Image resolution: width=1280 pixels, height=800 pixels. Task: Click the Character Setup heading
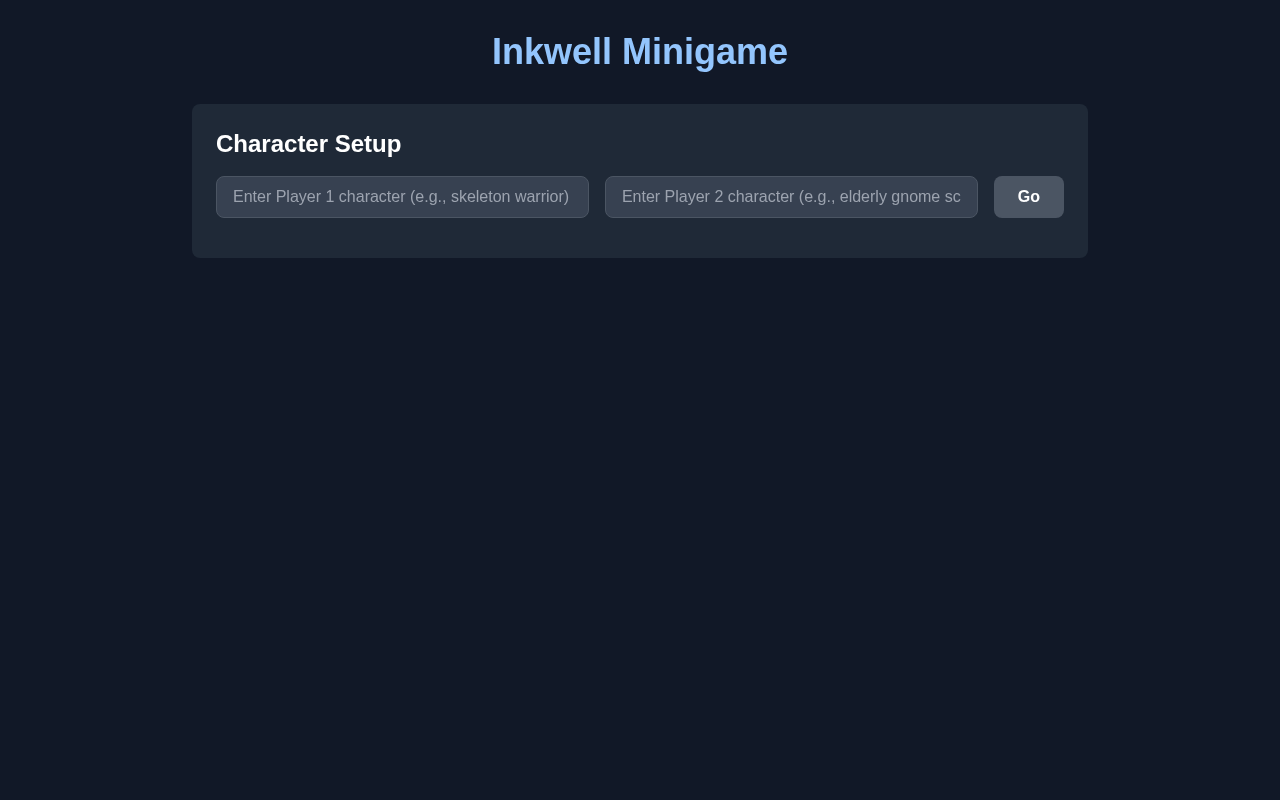pyautogui.click(x=308, y=144)
